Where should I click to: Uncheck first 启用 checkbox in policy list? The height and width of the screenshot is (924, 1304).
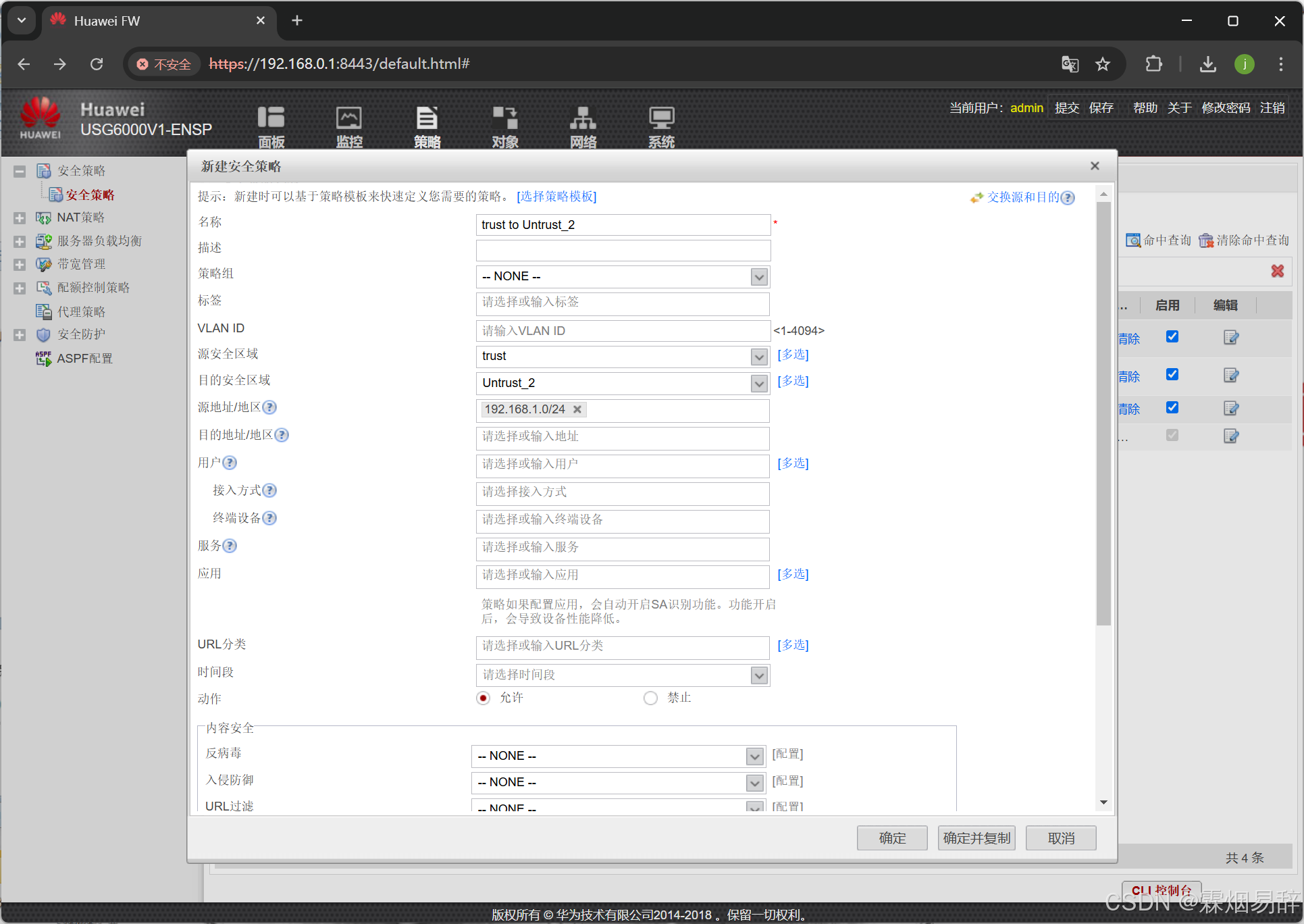pyautogui.click(x=1172, y=336)
